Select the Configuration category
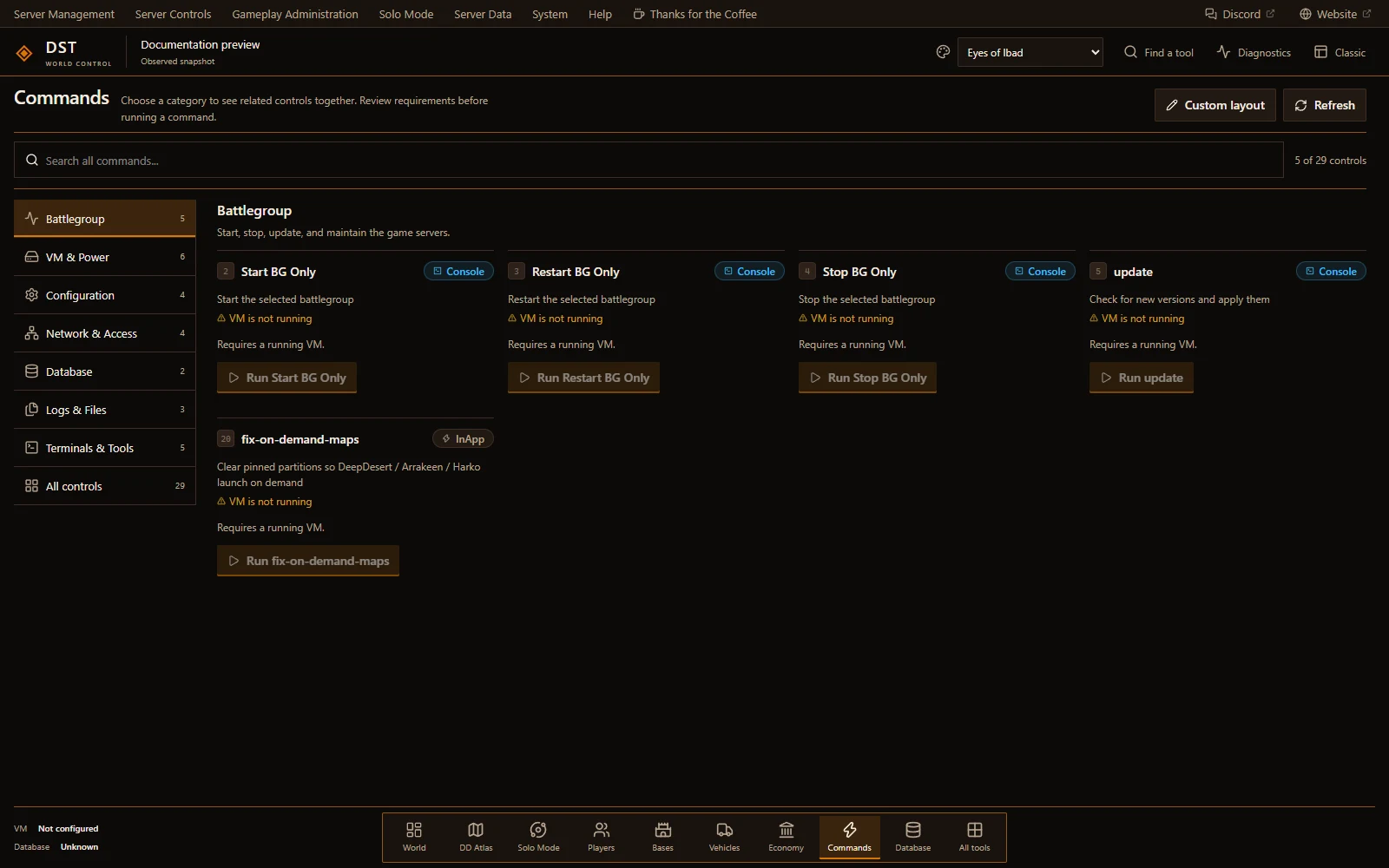 pyautogui.click(x=104, y=295)
